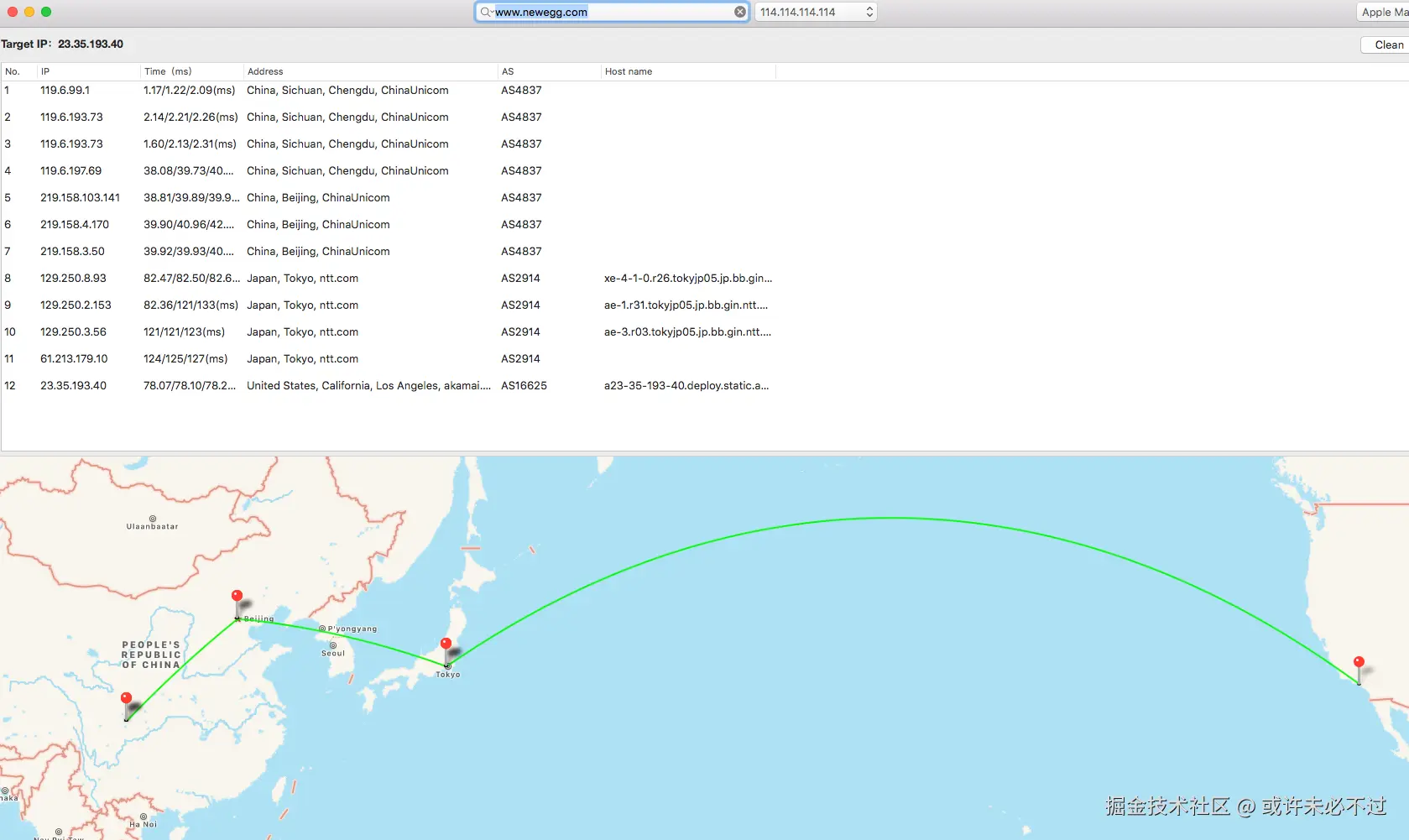1409x840 pixels.
Task: Click time 124/125/127(ms) in row 11
Action: click(185, 358)
